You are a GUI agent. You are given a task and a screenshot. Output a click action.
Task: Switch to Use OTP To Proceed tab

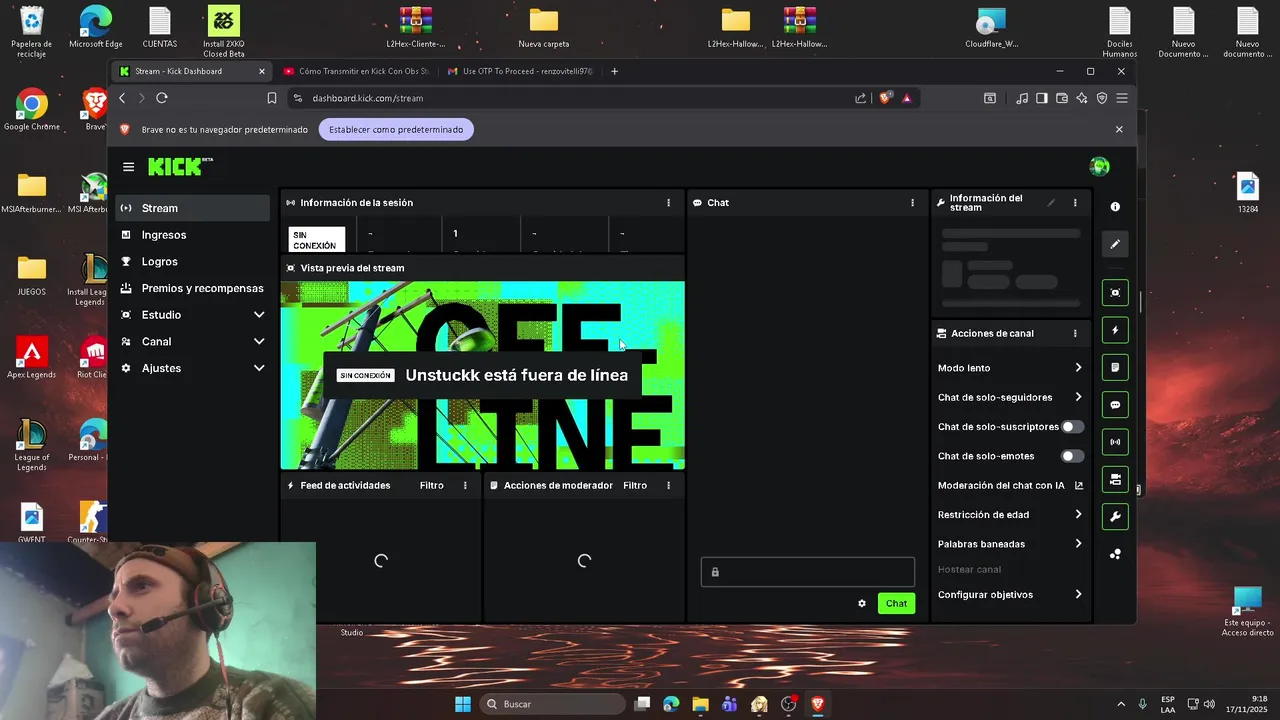click(519, 71)
